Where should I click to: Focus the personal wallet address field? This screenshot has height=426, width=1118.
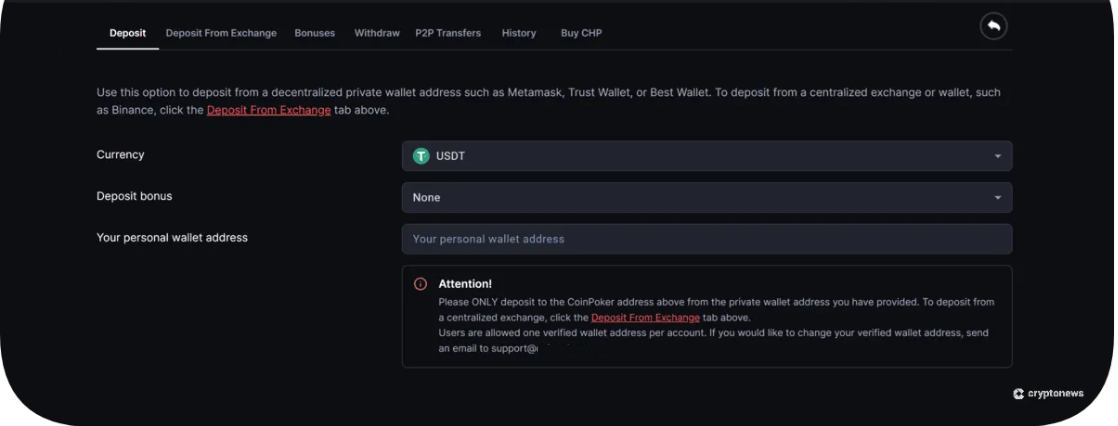click(x=706, y=239)
